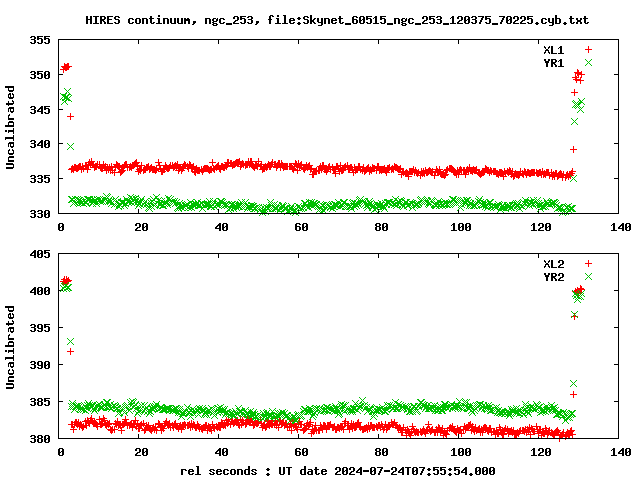
Task: Click the 400 tick on bottom y-axis
Action: pos(40,291)
